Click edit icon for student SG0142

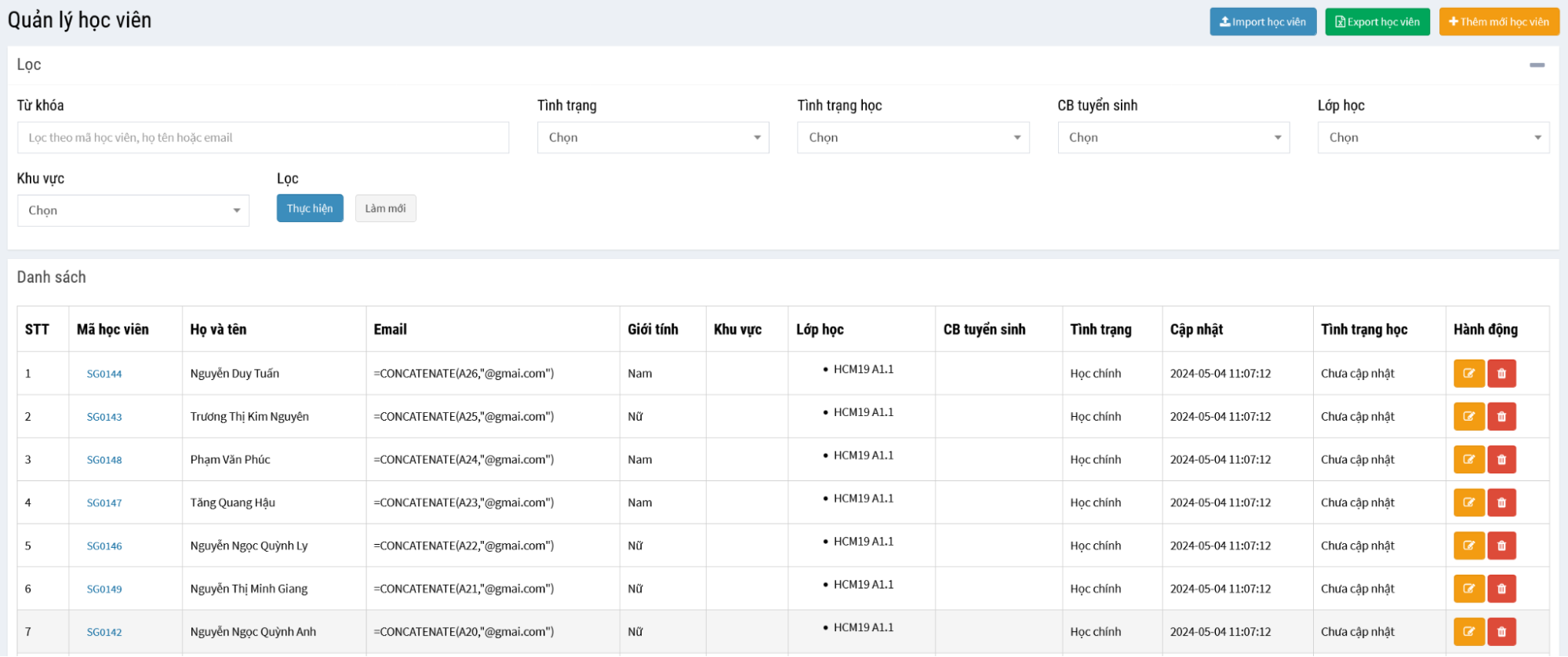(x=1468, y=632)
